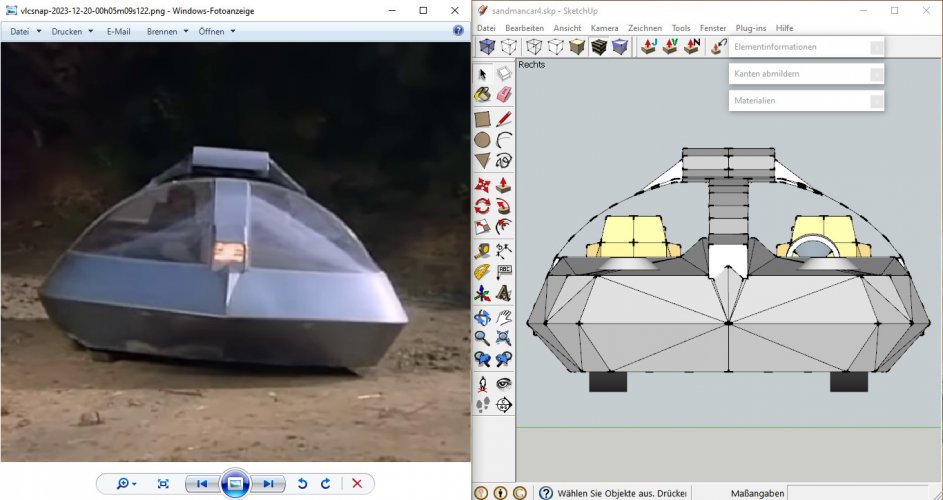
Task: Pick the Scale tool
Action: coord(482,227)
